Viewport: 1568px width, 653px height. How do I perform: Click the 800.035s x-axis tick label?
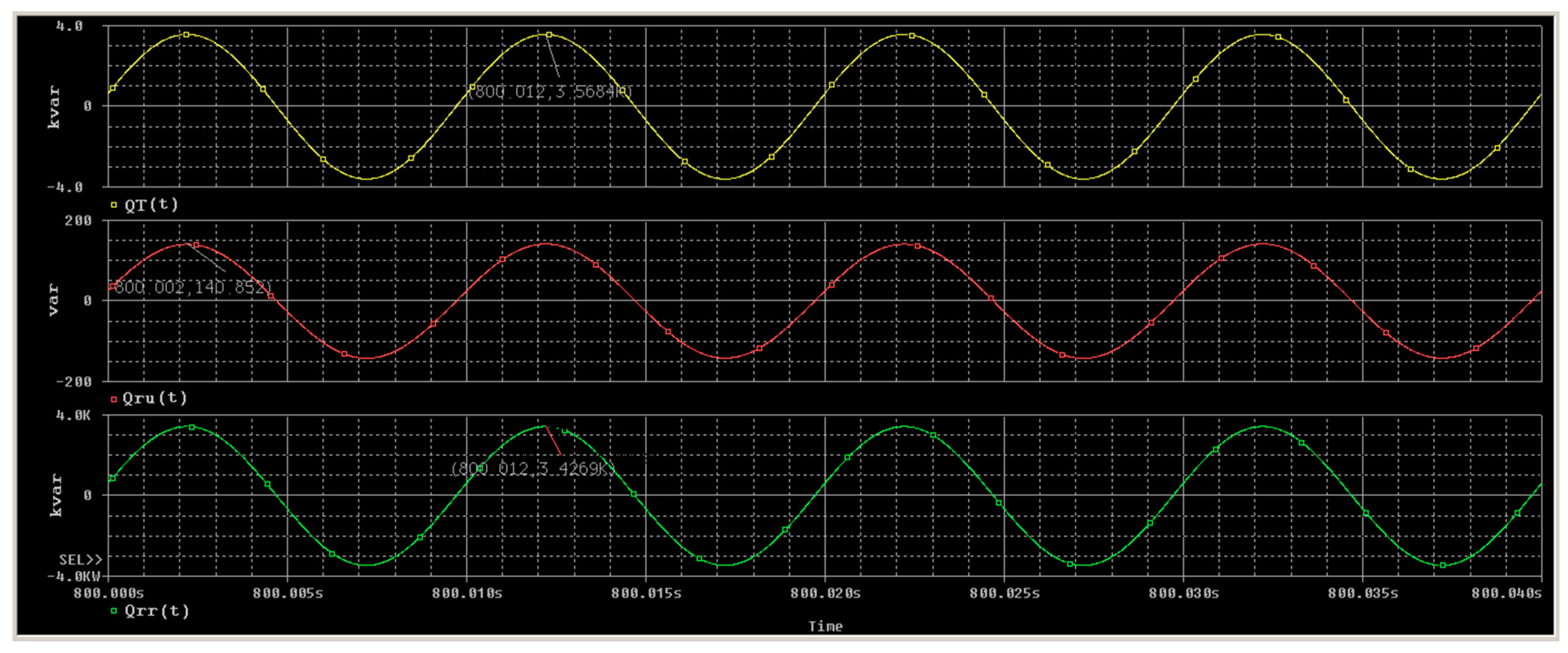click(1362, 593)
